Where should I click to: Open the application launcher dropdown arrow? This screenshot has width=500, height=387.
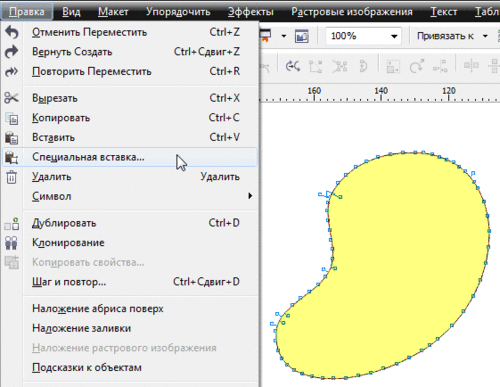[284, 36]
